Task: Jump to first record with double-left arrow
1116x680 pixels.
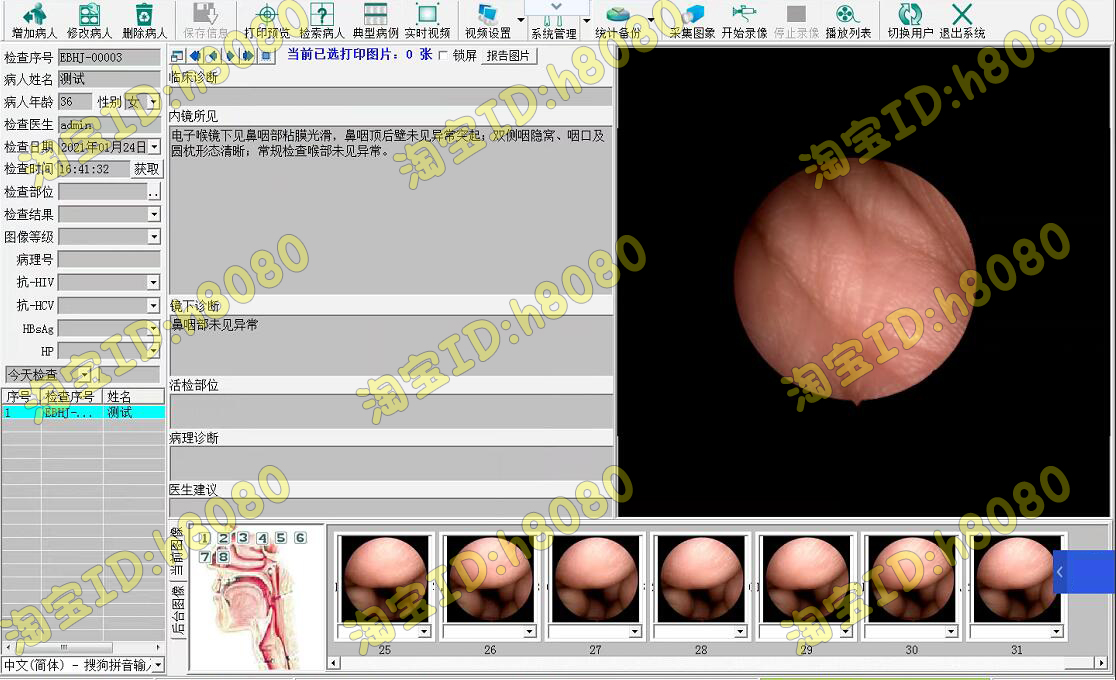Action: point(195,56)
